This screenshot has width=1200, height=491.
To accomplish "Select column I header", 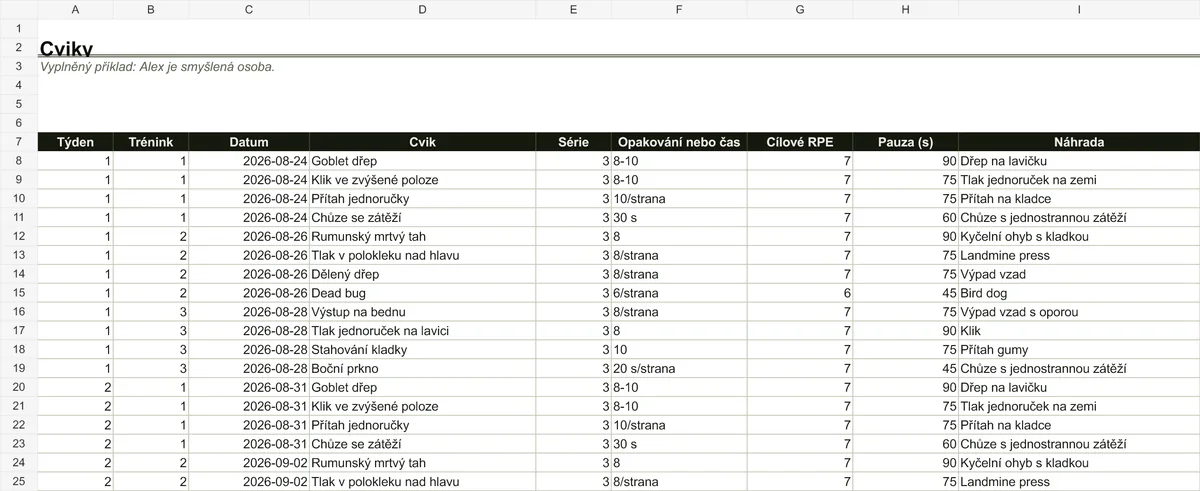I will pyautogui.click(x=1079, y=9).
